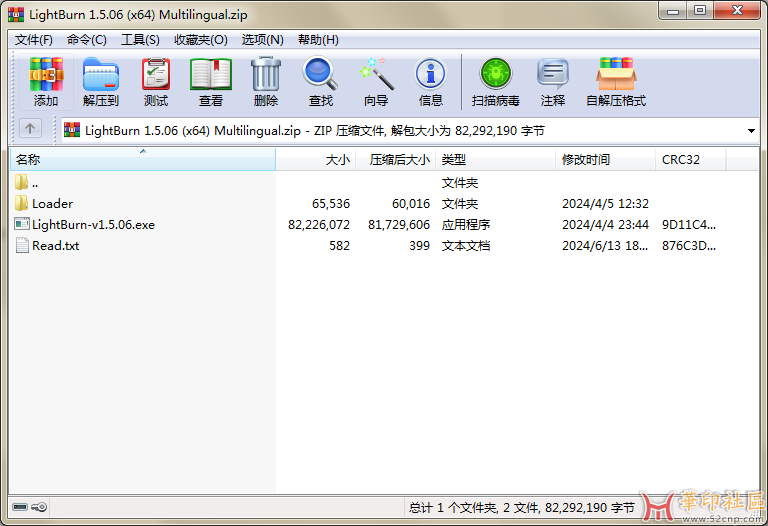The image size is (768, 526).
Task: Click the 应用程序 type cell
Action: click(x=466, y=225)
